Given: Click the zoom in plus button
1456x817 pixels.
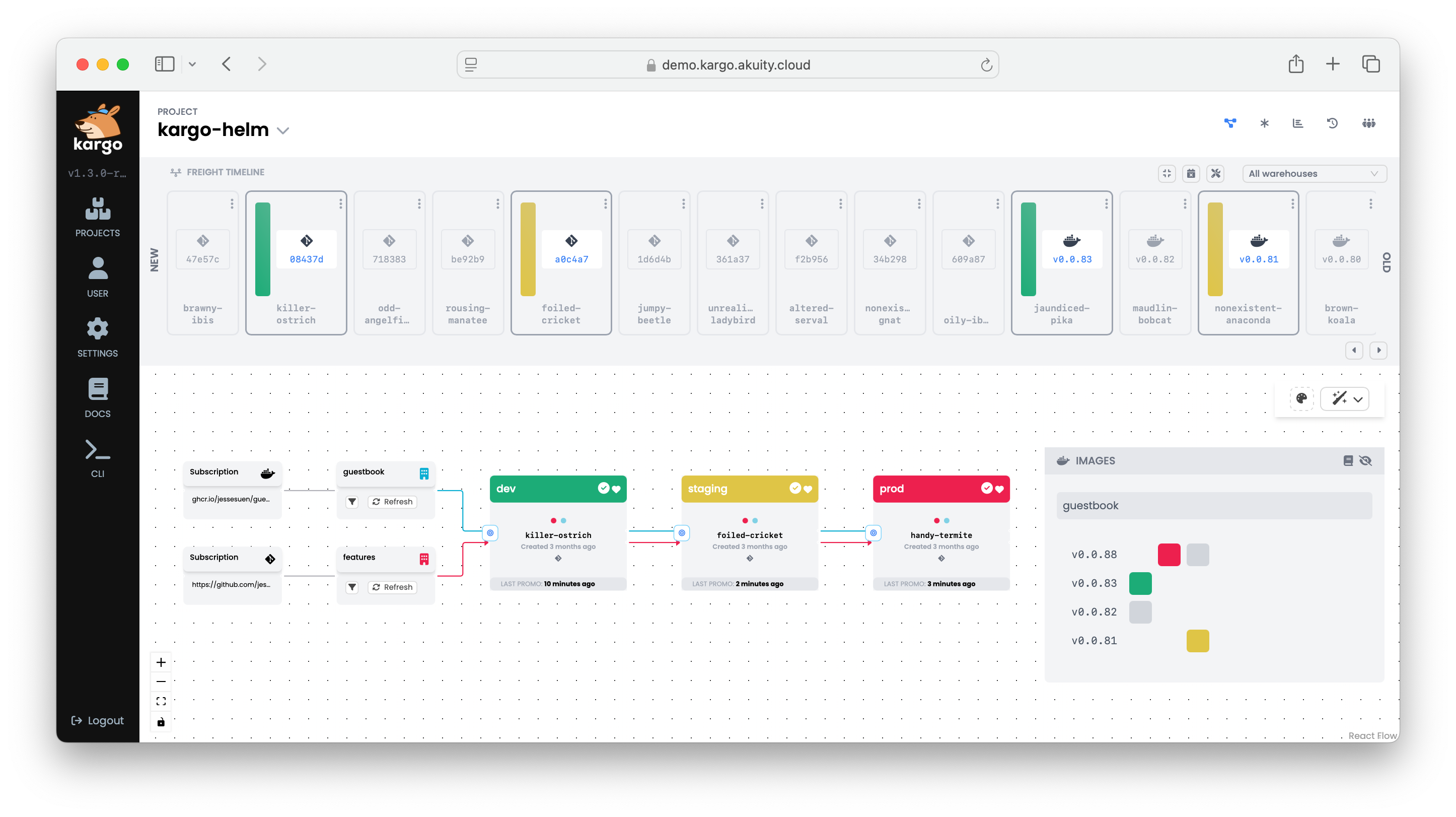Looking at the screenshot, I should coord(161,662).
